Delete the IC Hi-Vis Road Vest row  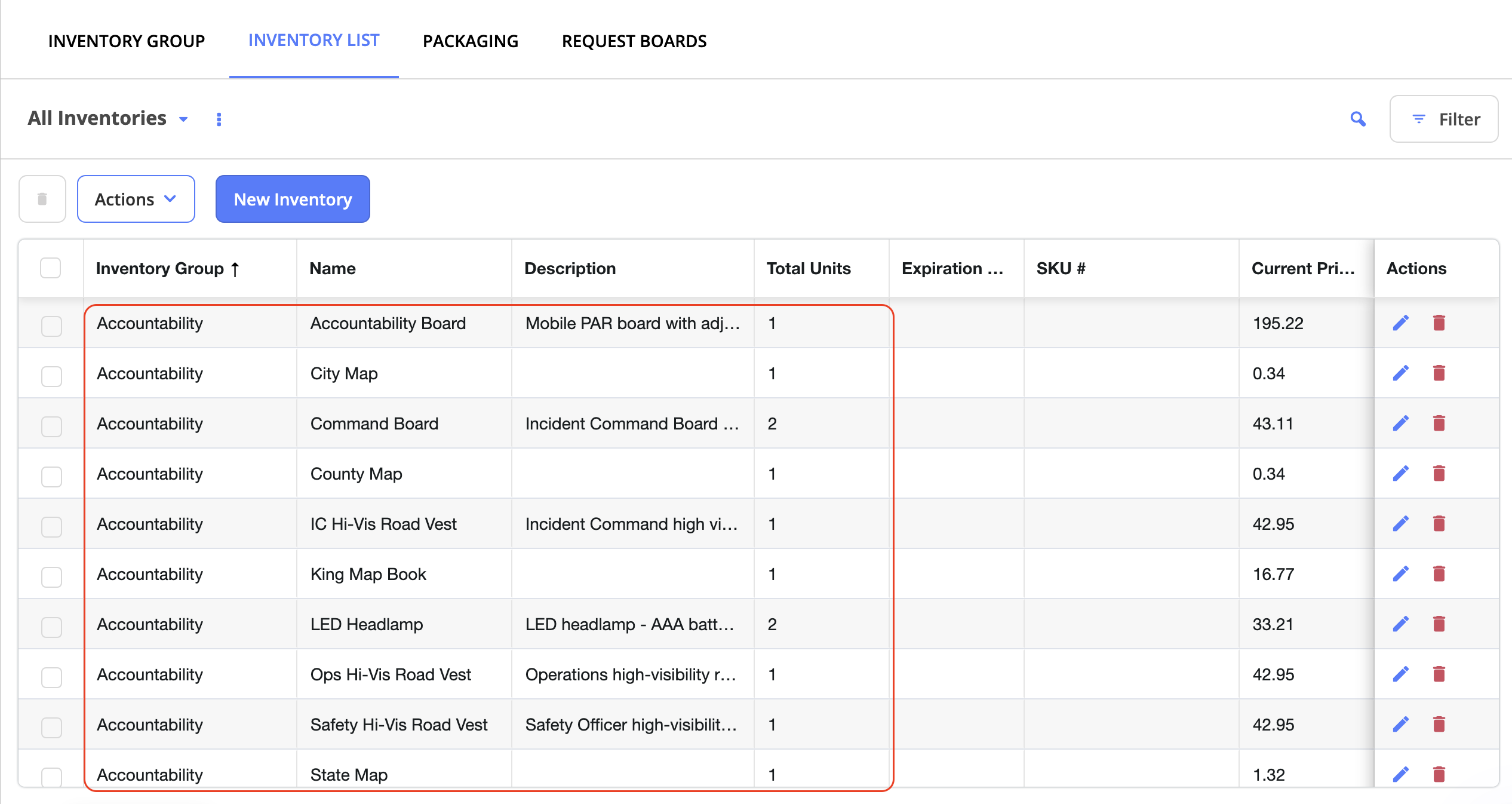1439,524
